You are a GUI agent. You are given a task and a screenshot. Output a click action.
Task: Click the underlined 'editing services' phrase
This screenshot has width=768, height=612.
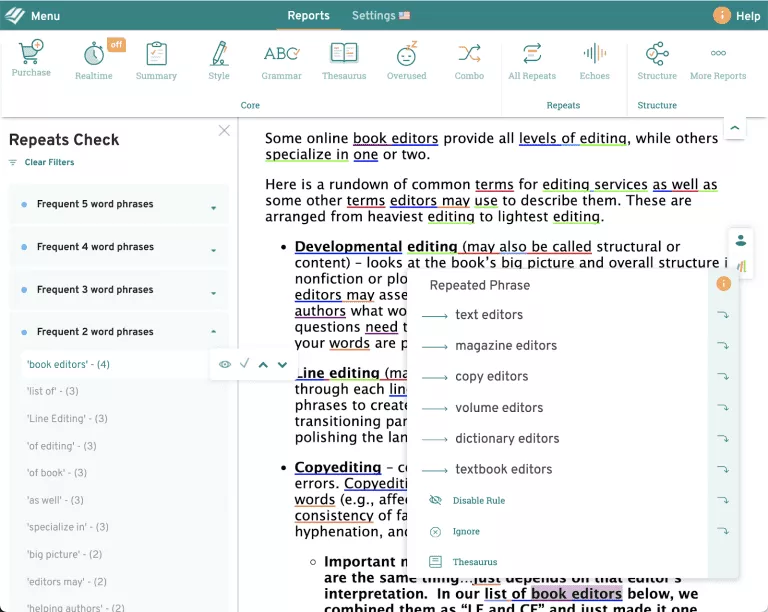point(595,185)
